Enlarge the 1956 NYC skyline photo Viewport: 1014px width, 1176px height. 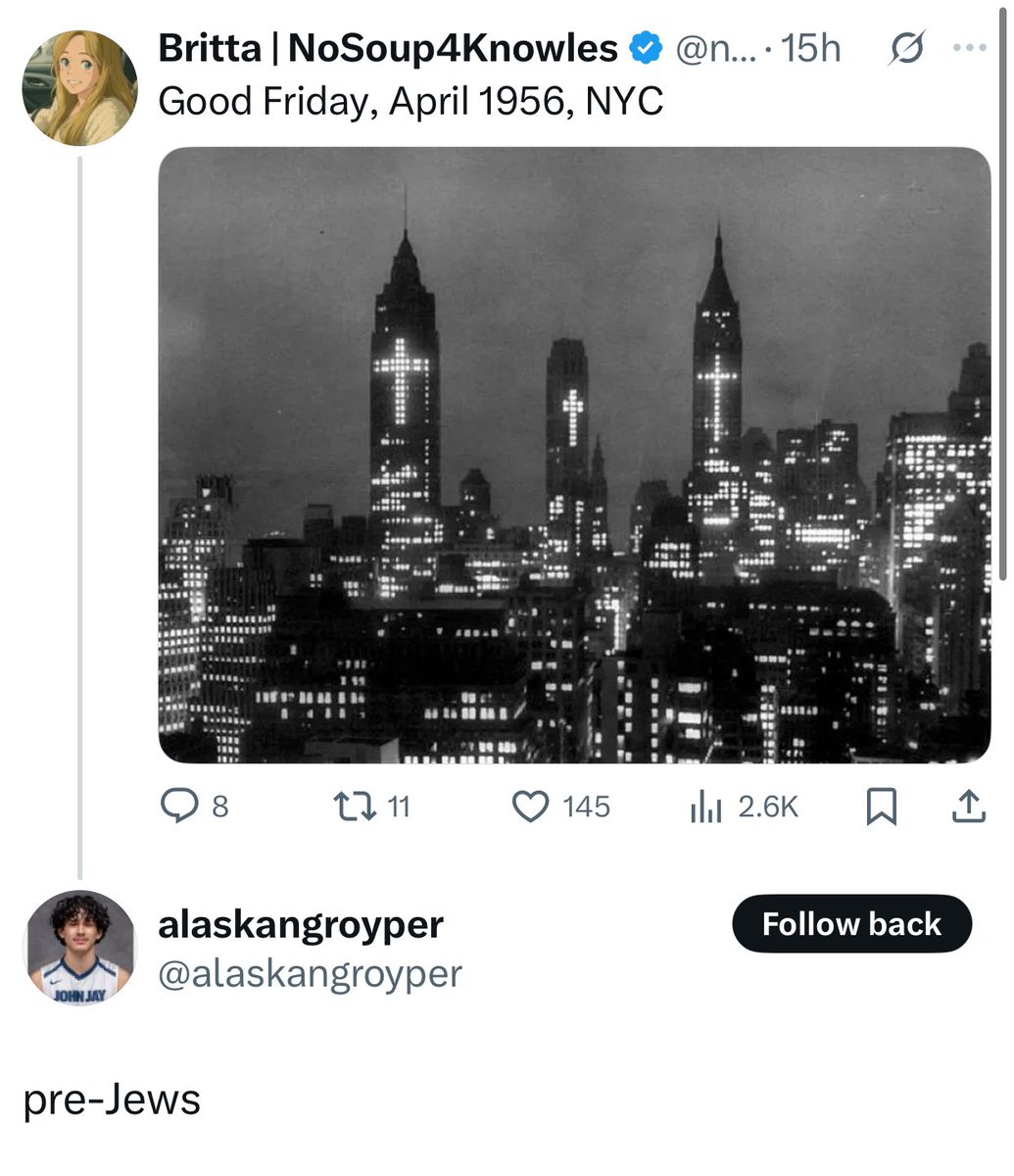pos(574,455)
